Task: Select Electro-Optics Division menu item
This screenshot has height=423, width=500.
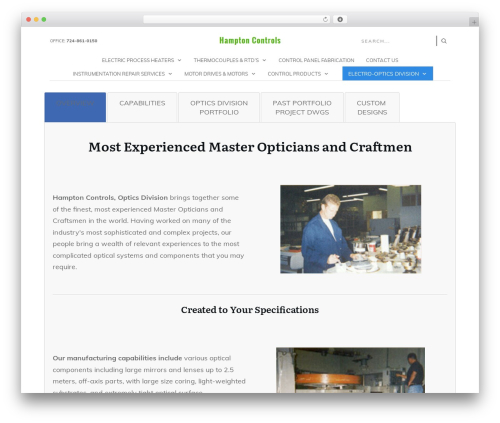Action: (x=387, y=73)
